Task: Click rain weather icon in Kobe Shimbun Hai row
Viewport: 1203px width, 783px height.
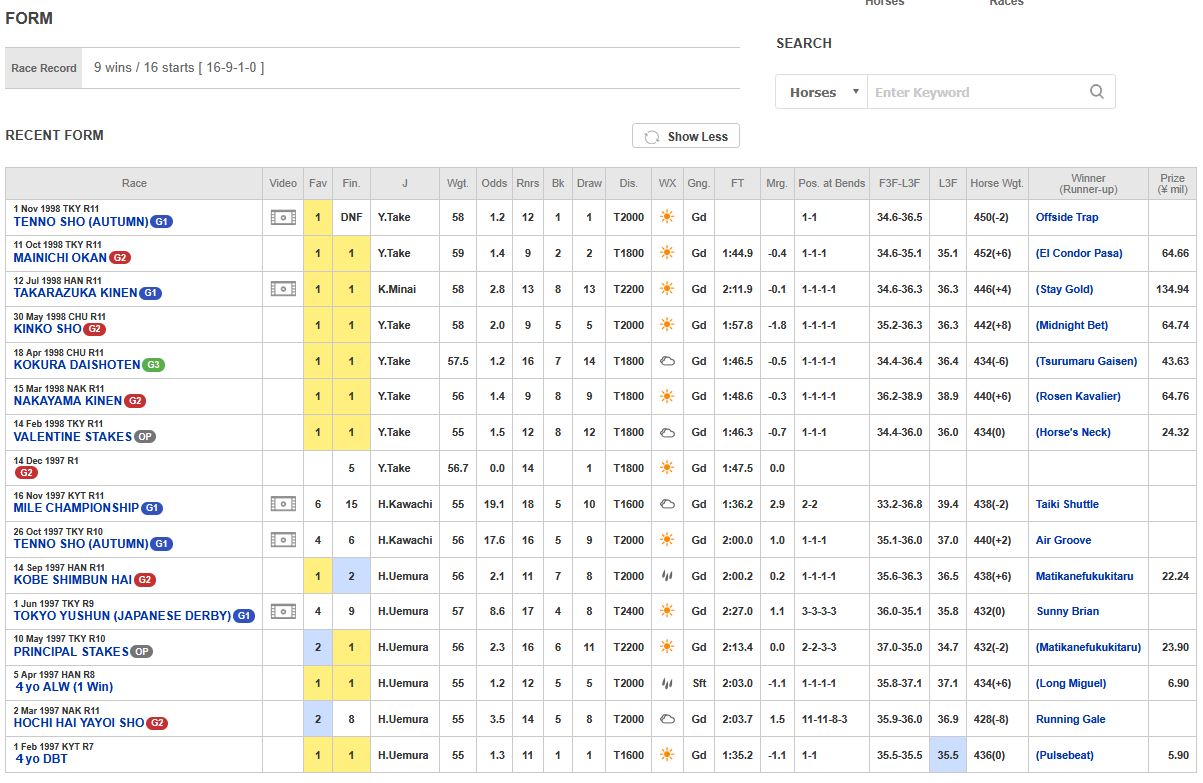Action: pyautogui.click(x=666, y=576)
